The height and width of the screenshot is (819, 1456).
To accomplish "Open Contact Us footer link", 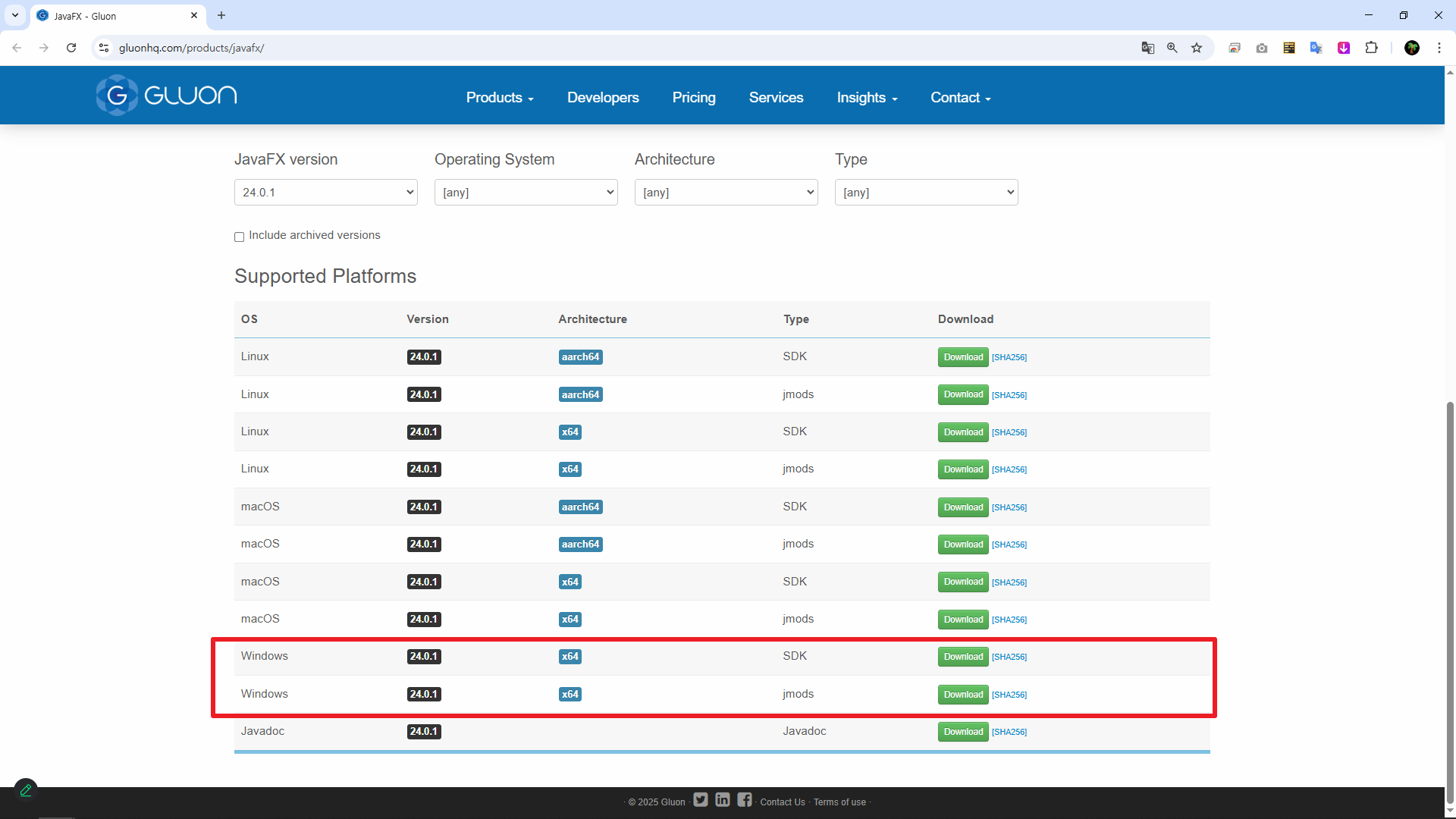I will pos(783,802).
